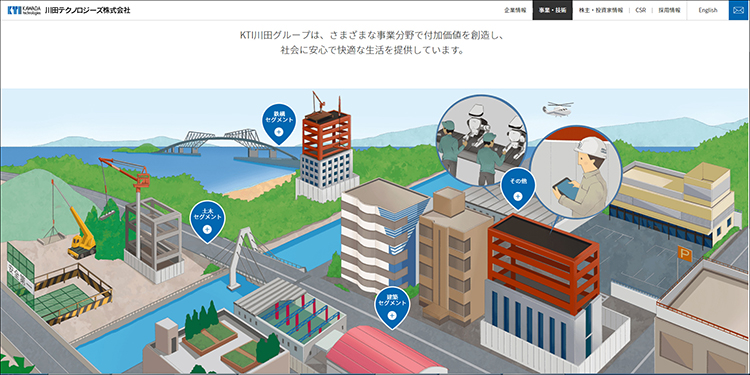This screenshot has width=750, height=375.
Task: Open the 株主・投資家情報 menu
Action: 601,10
